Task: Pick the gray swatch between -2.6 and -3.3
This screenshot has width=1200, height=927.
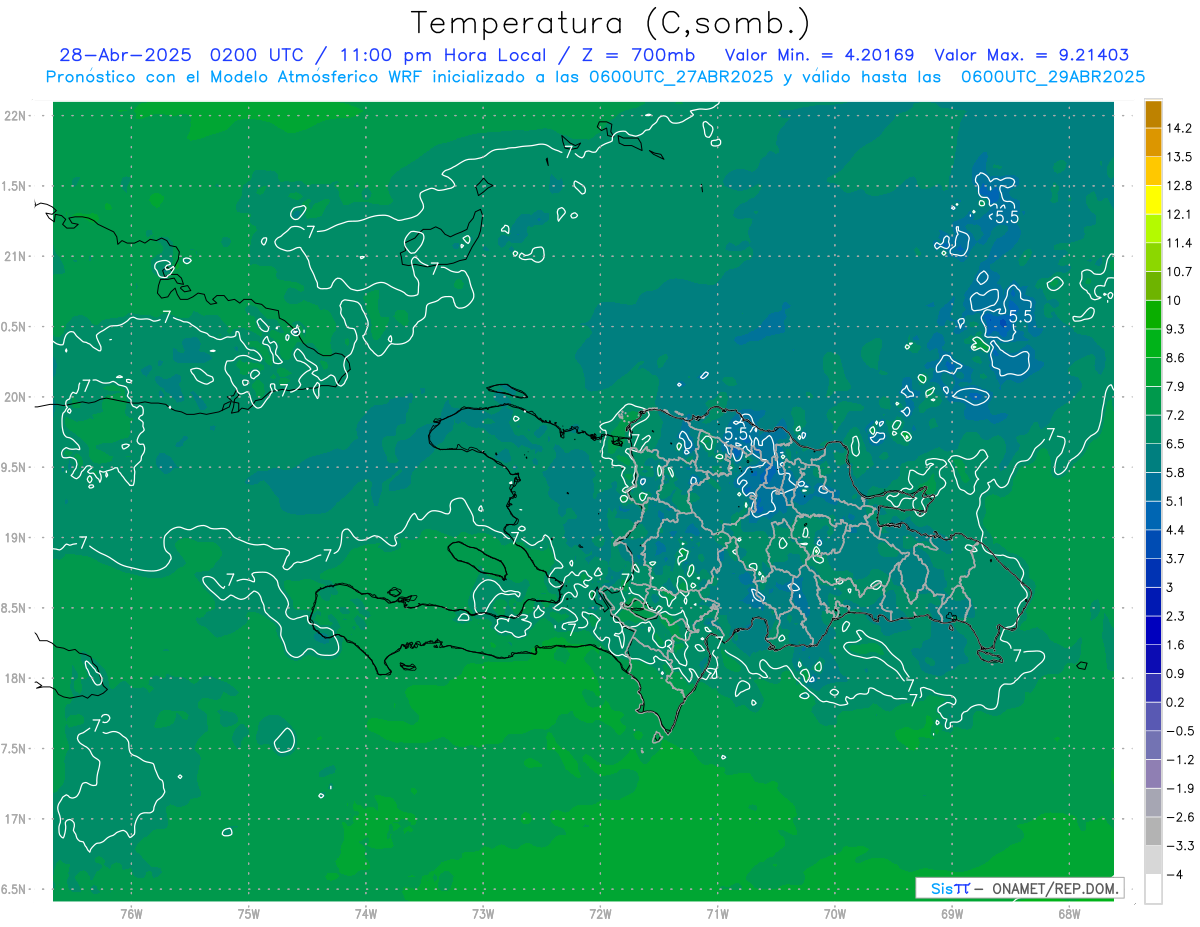Action: pyautogui.click(x=1153, y=832)
